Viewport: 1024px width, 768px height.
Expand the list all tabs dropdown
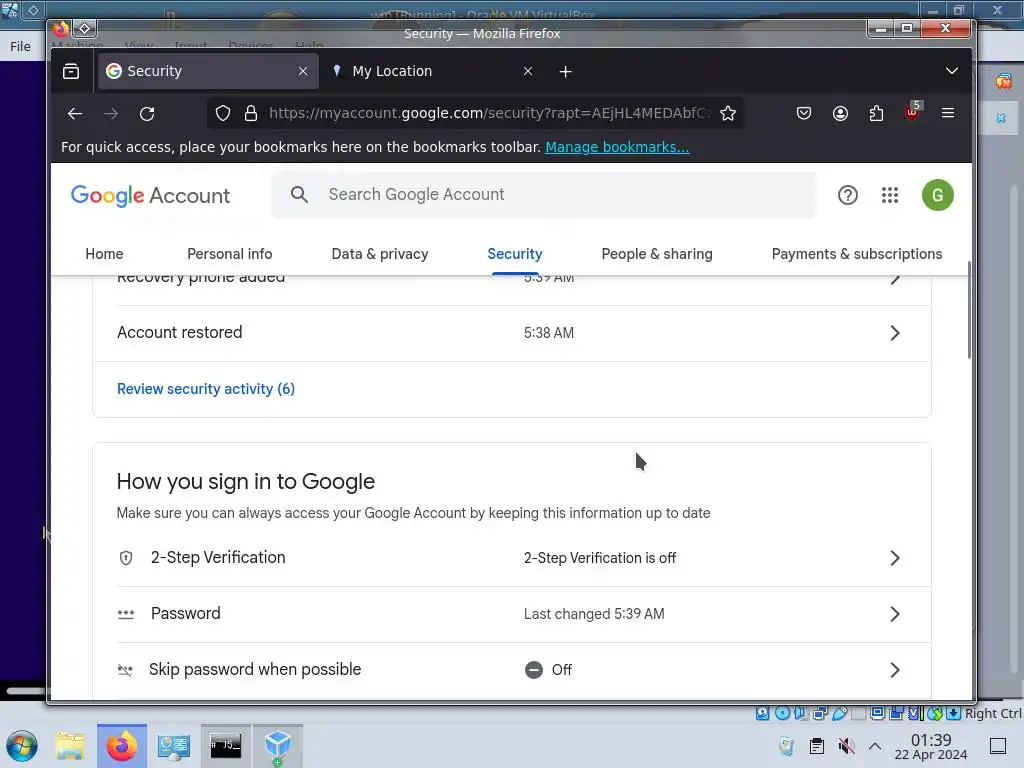[x=952, y=71]
